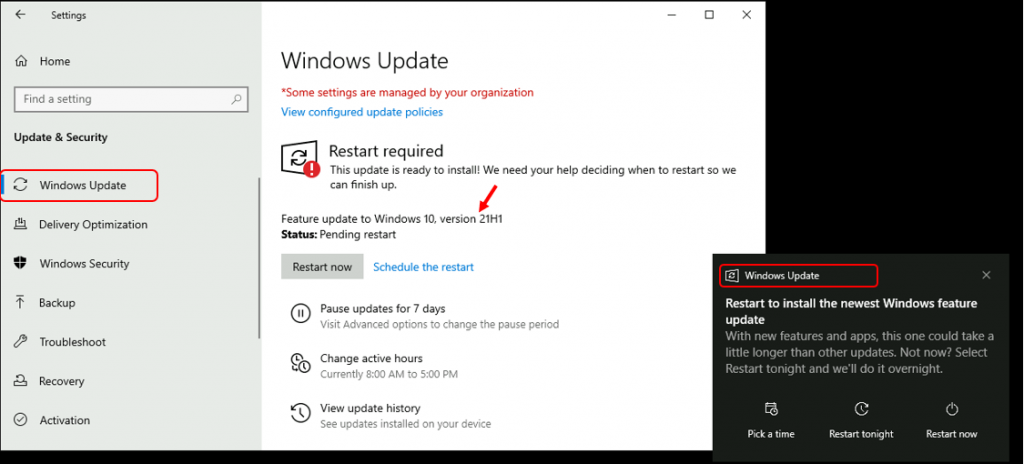Focus the Find a setting search box

point(131,99)
